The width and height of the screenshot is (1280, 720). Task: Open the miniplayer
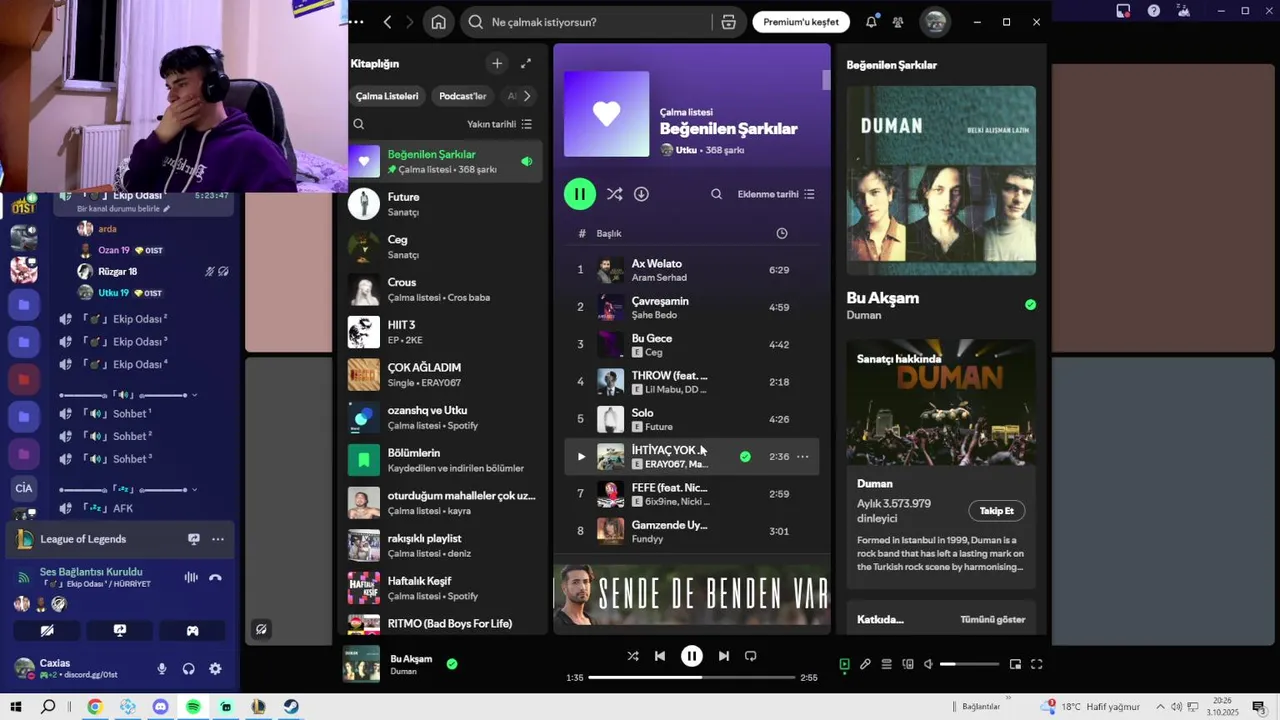(1015, 664)
